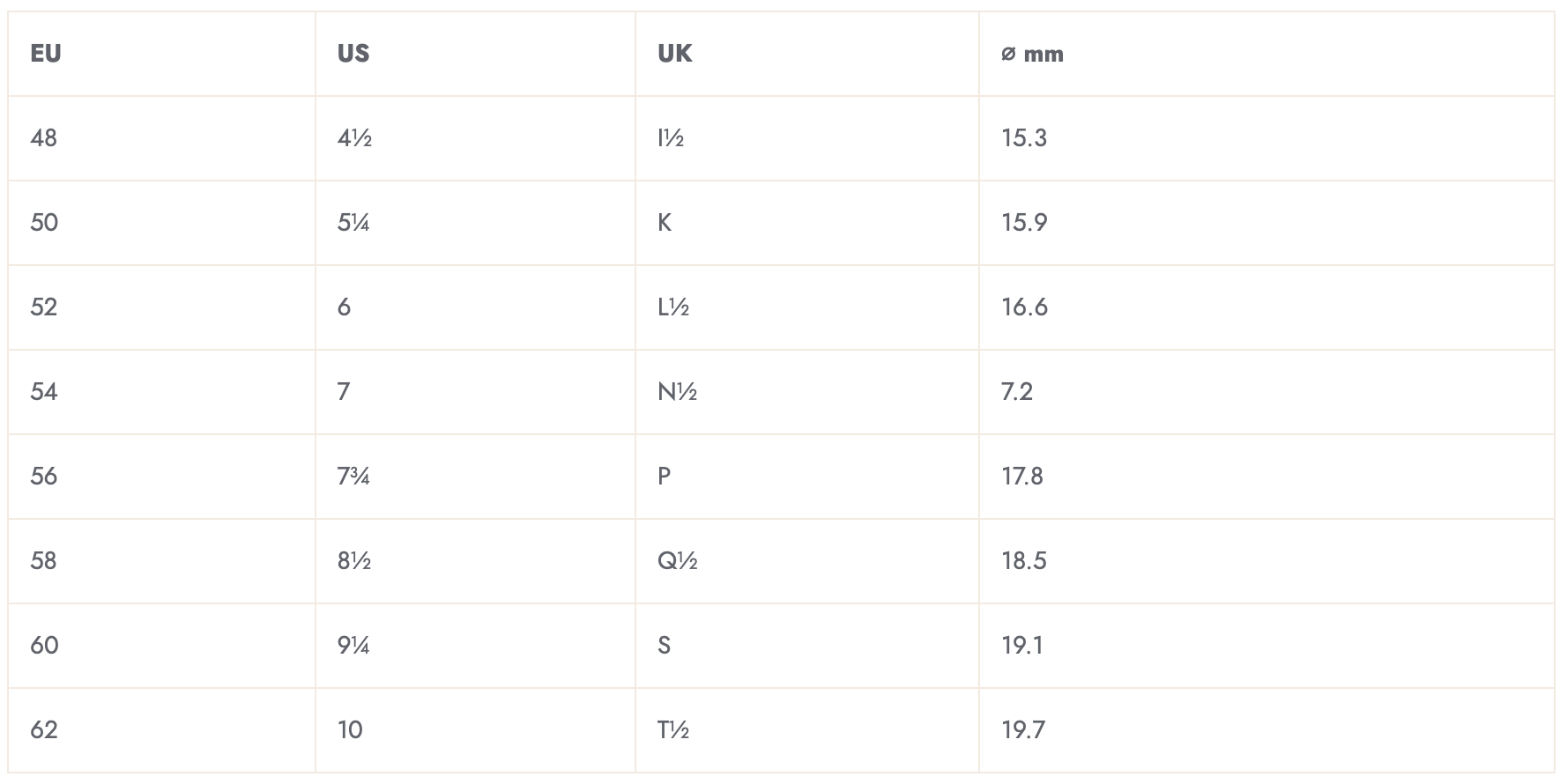Click UK size N½ cell
1567x784 pixels.
pos(677,392)
